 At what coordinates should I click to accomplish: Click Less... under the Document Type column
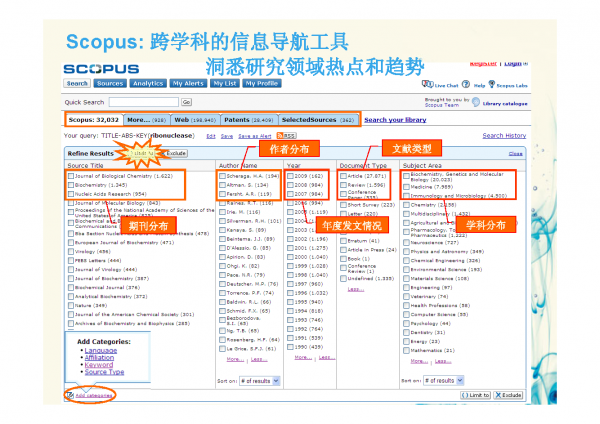tap(355, 289)
